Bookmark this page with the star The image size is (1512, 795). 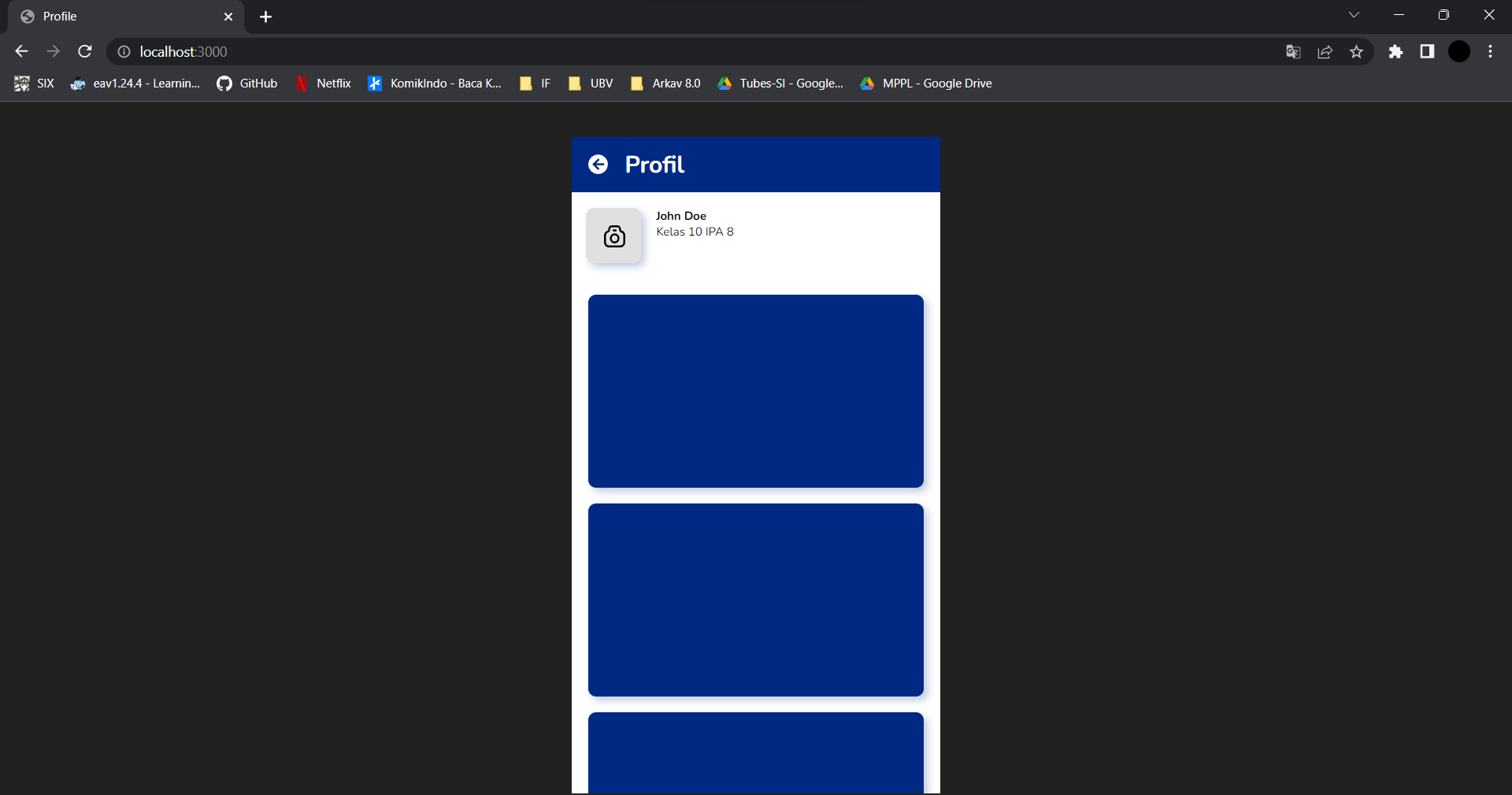tap(1356, 52)
